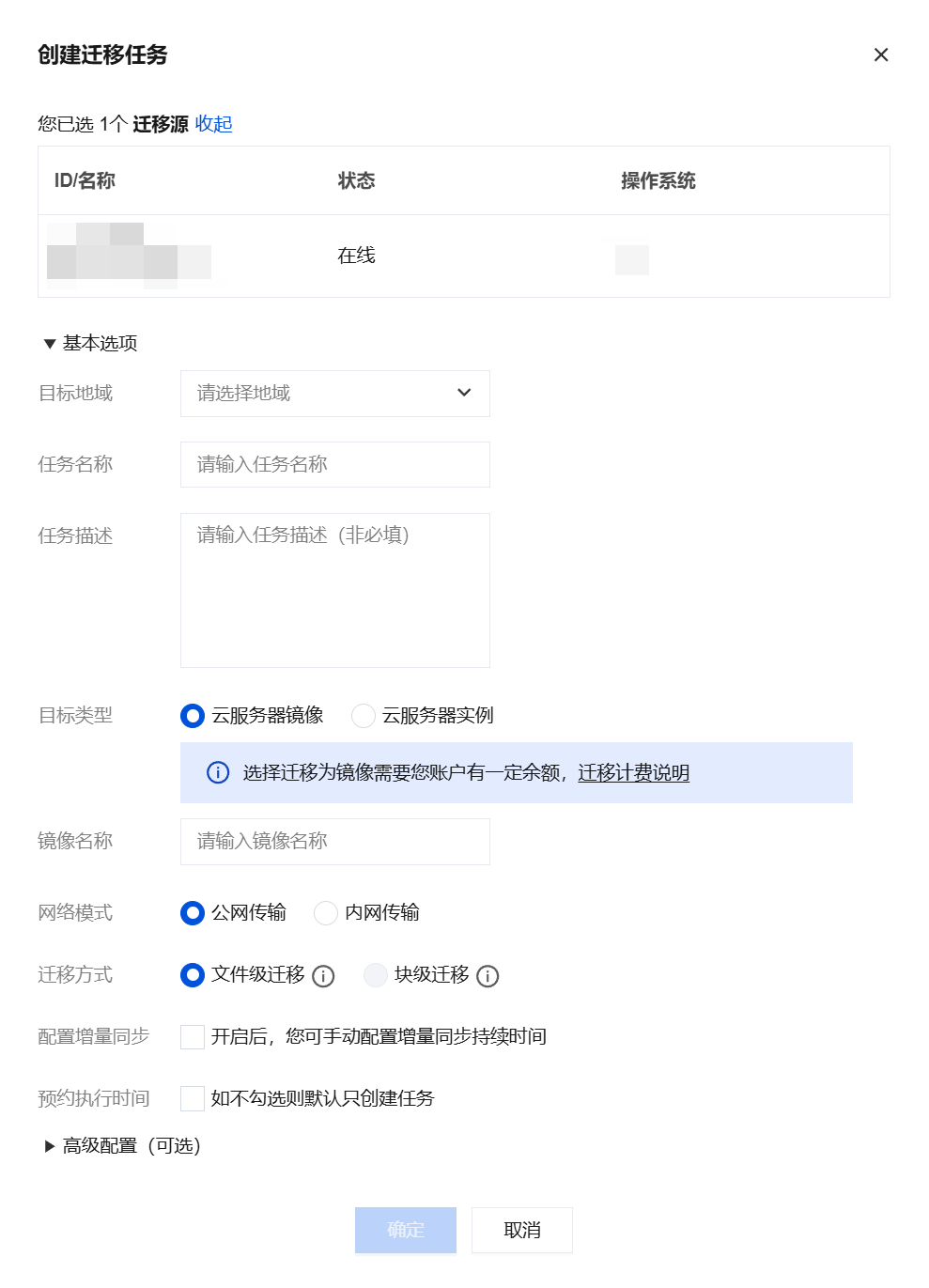929x1288 pixels.
Task: Click the 取消 button
Action: tap(522, 1231)
